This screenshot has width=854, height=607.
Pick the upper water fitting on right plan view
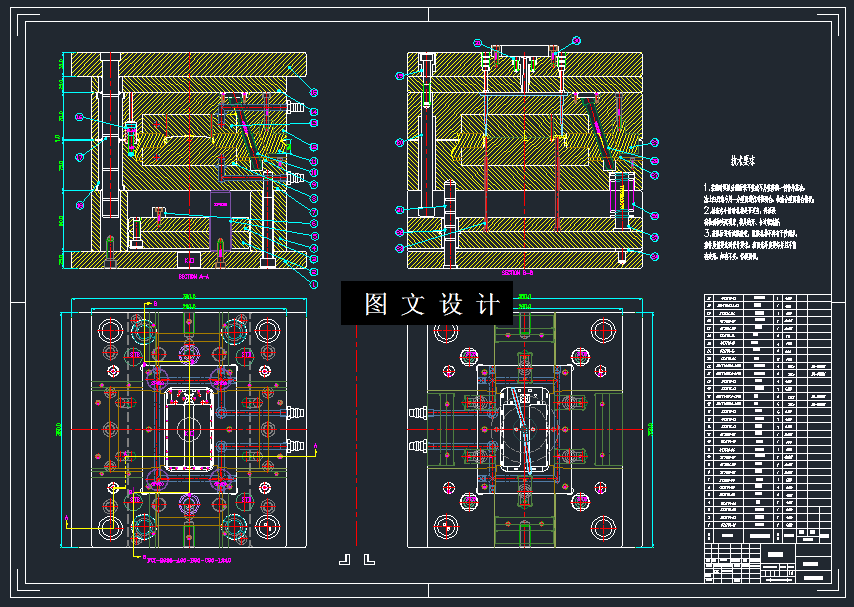(x=418, y=412)
